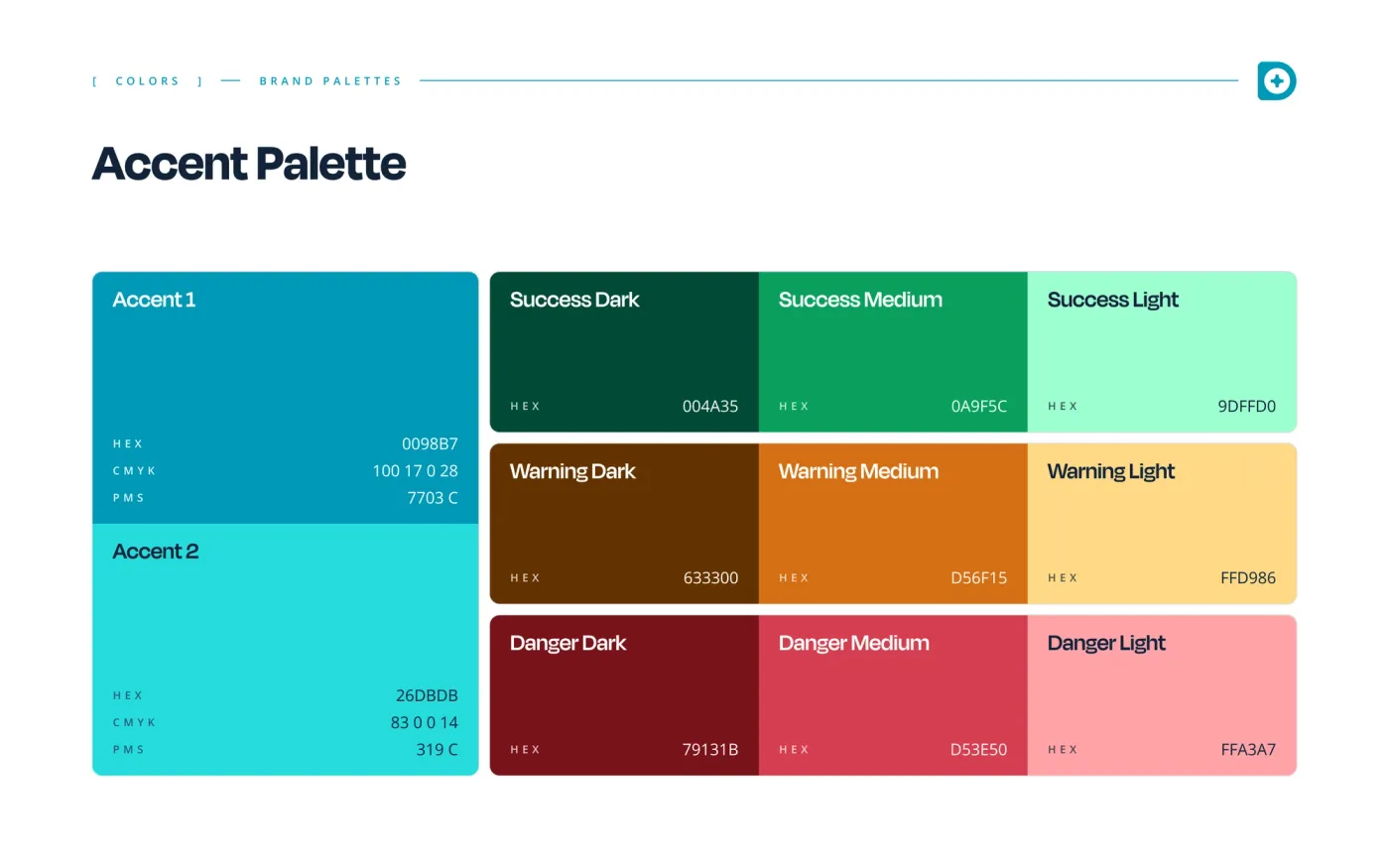Click the COLORS breadcrumb label
1389x868 pixels.
[148, 81]
